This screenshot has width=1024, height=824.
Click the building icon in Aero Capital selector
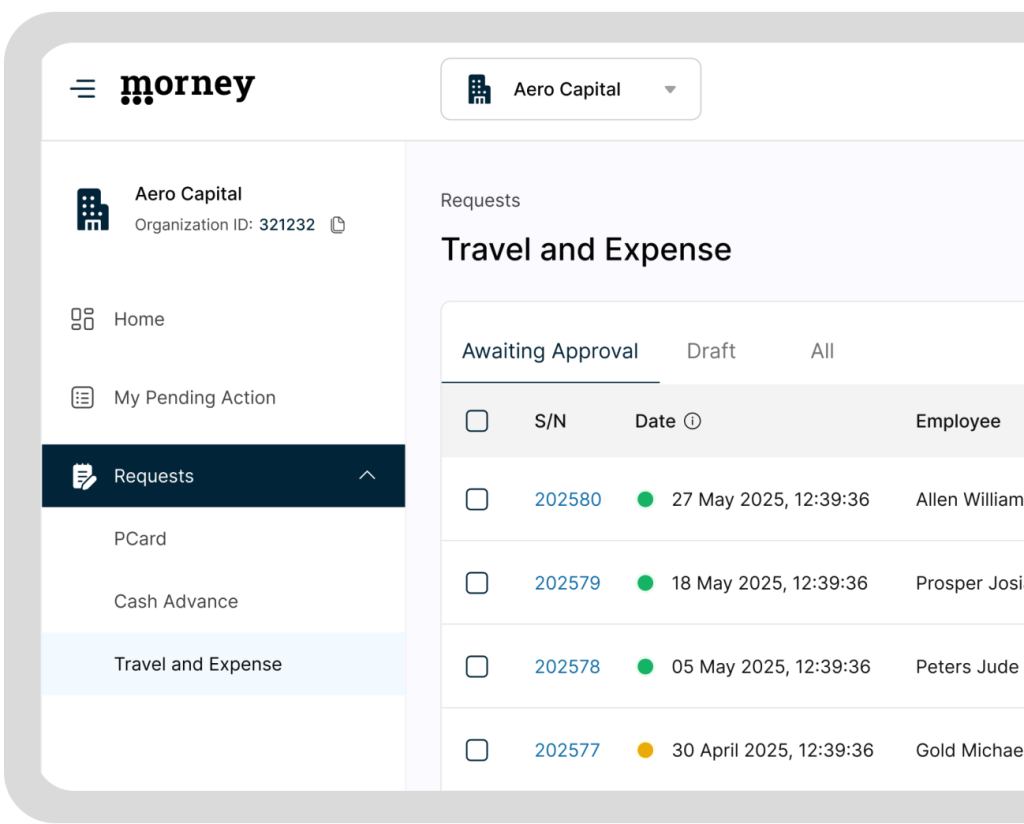[x=480, y=89]
